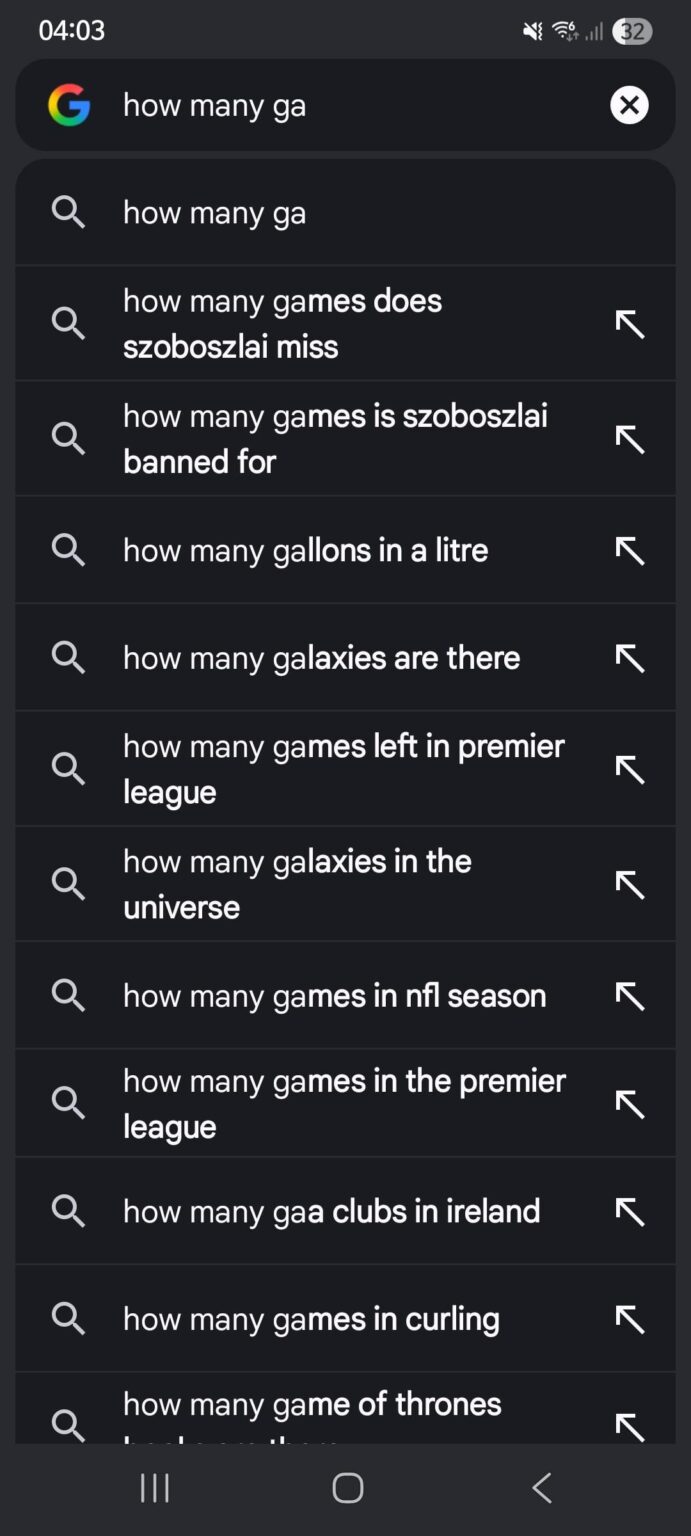Tap the arrow next to 'how many games left in premier league'
Image resolution: width=691 pixels, height=1536 pixels.
(x=630, y=768)
